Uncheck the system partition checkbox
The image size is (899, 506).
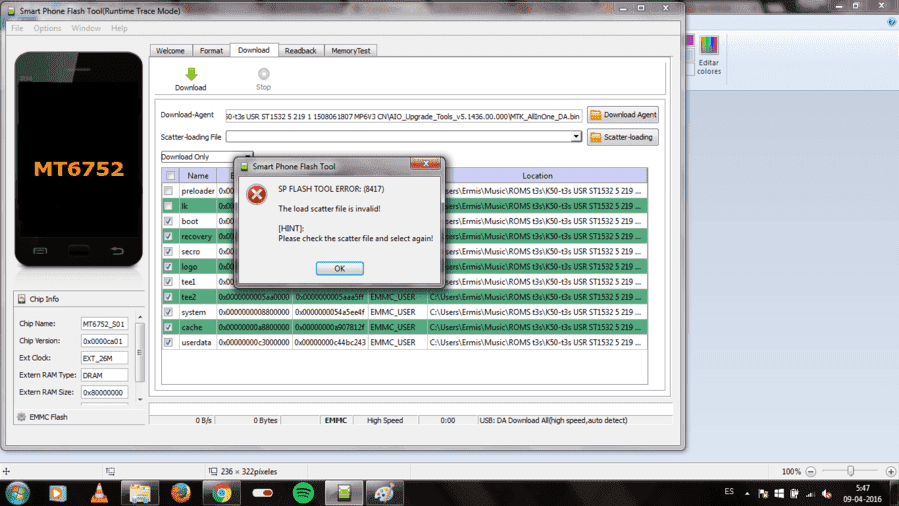[x=169, y=312]
